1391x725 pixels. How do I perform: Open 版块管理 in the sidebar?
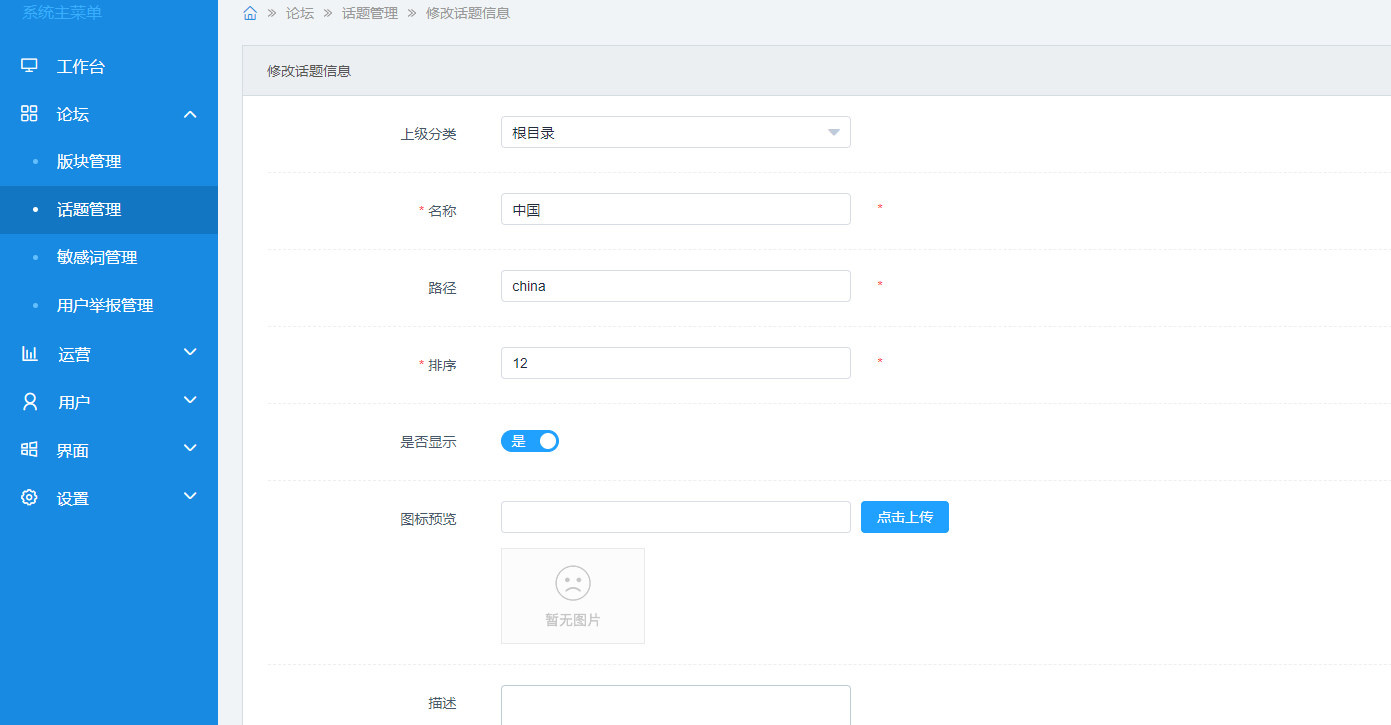[89, 162]
